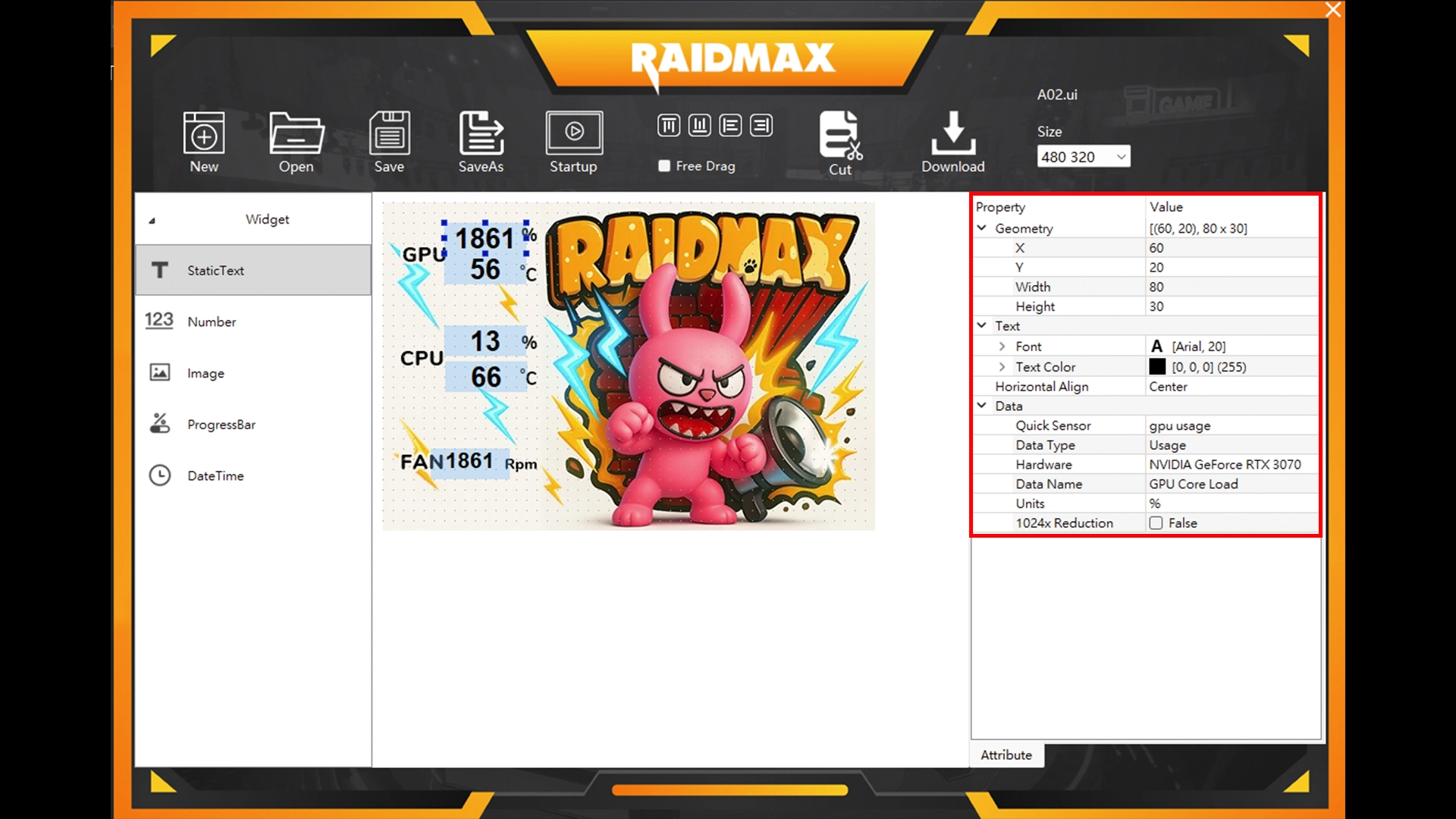
Task: Collapse the Geometry property group
Action: 981,228
